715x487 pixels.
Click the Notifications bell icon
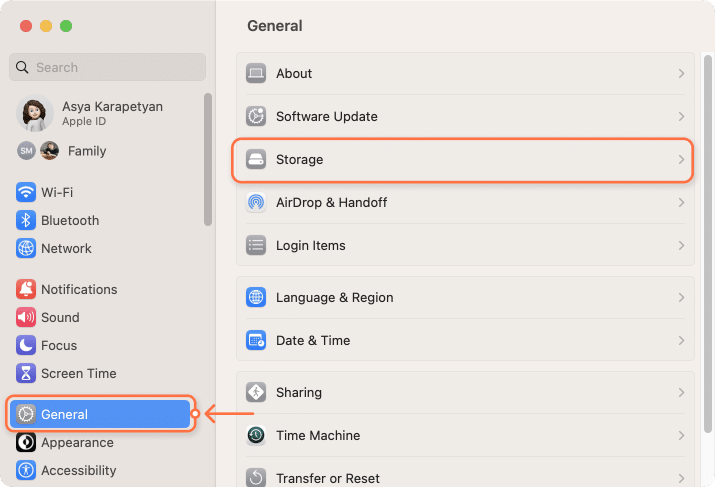pos(26,289)
